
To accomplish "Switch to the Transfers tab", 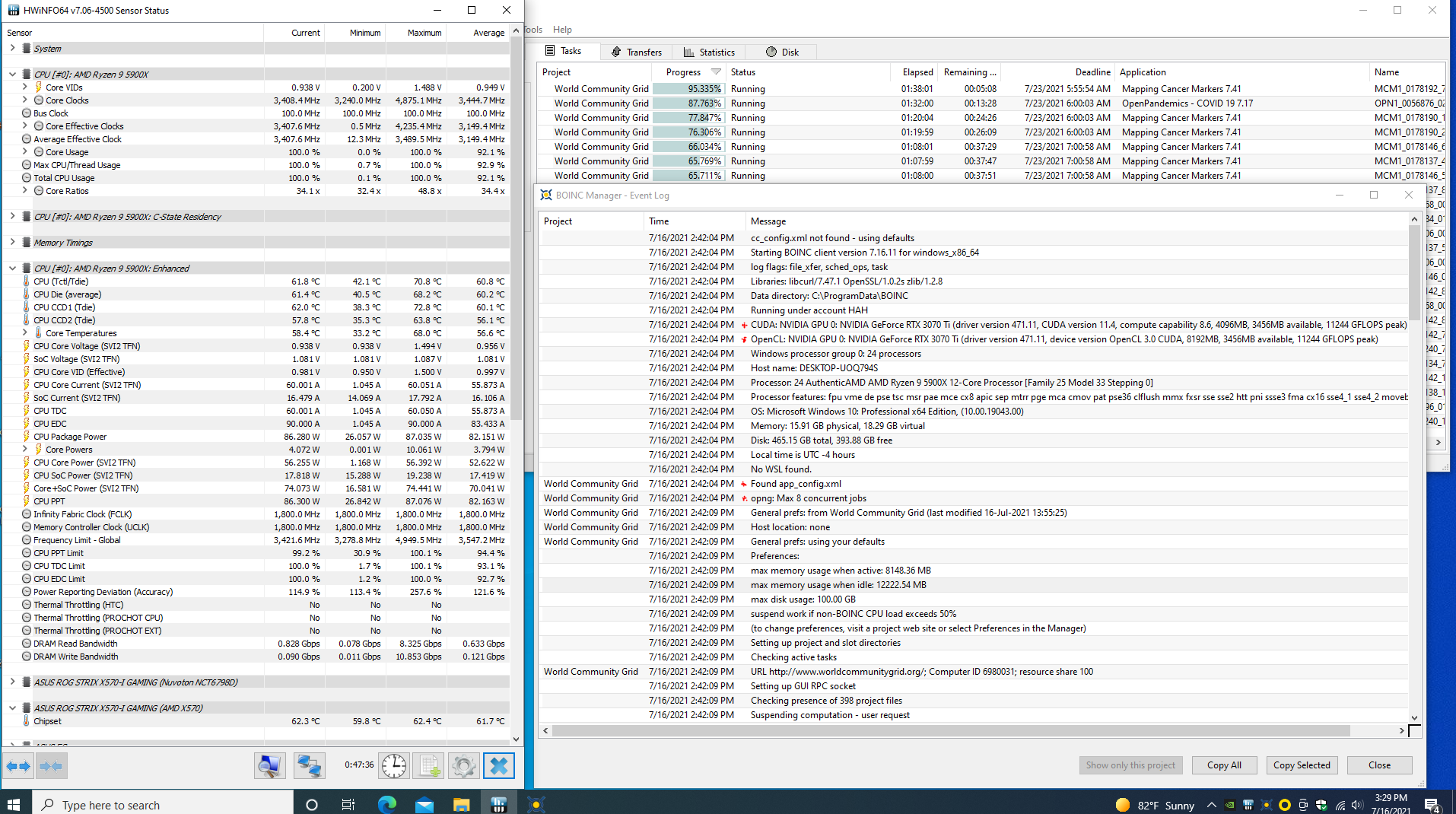I will pyautogui.click(x=637, y=52).
